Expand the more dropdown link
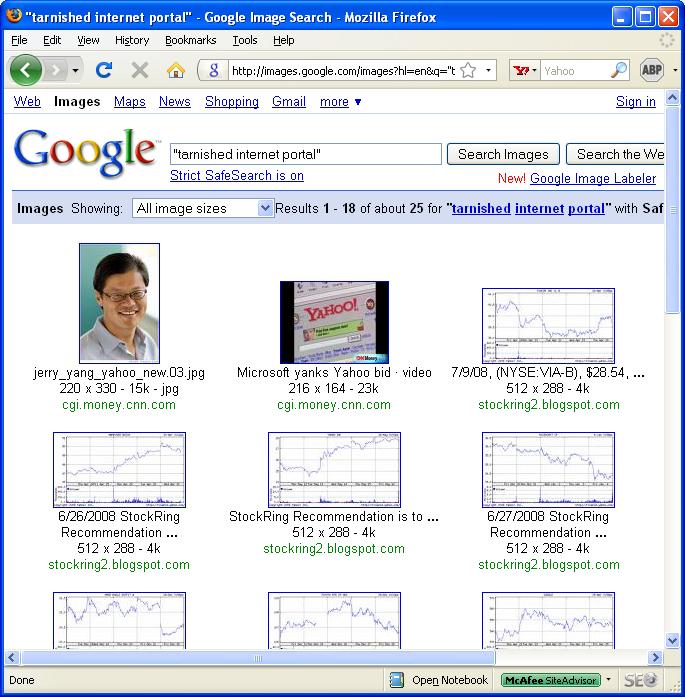The image size is (685, 697). tap(340, 102)
